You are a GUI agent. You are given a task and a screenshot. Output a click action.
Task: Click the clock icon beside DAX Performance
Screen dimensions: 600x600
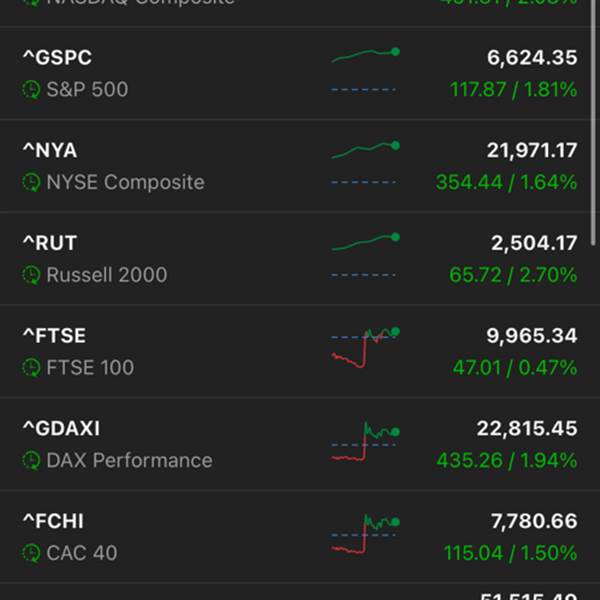[31, 461]
